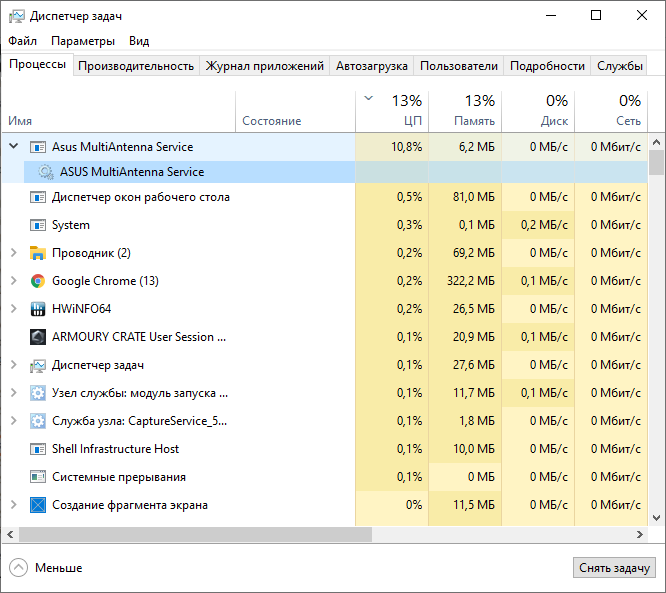The height and width of the screenshot is (593, 666).
Task: Collapse the Asus MultiAntenna Service group
Action: click(x=14, y=147)
